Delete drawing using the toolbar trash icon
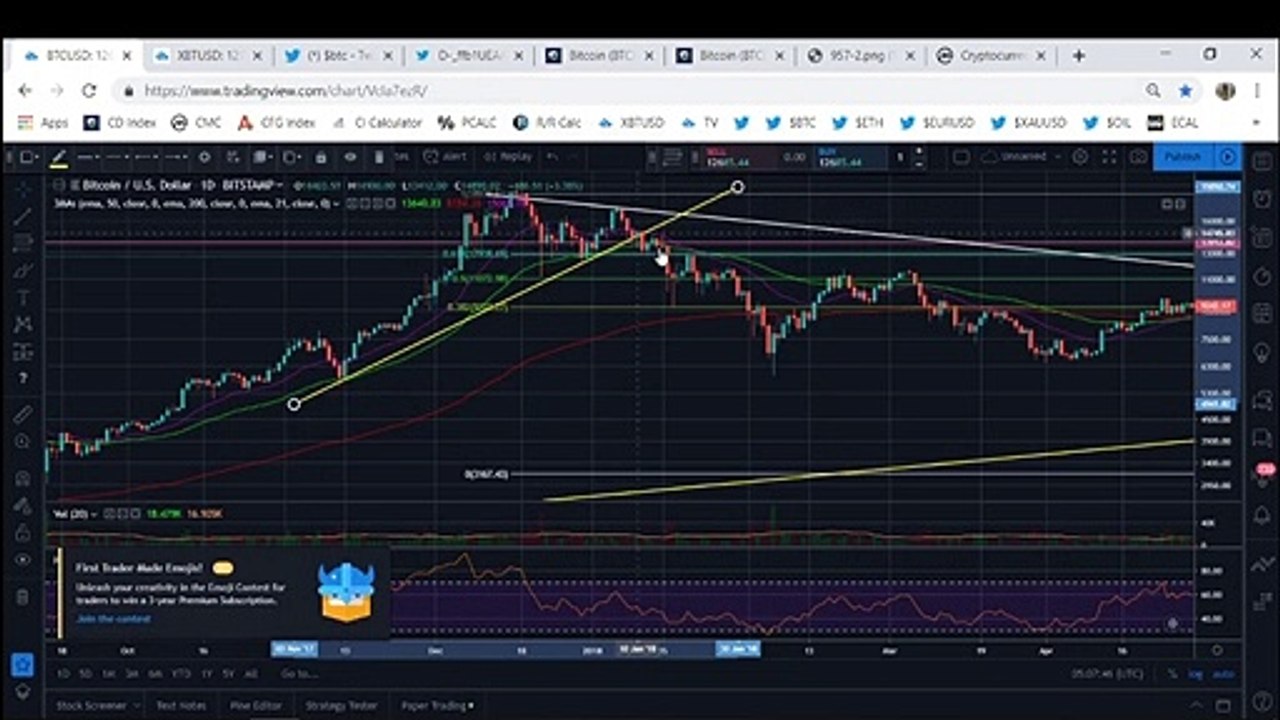This screenshot has width=1280, height=720. [378, 157]
